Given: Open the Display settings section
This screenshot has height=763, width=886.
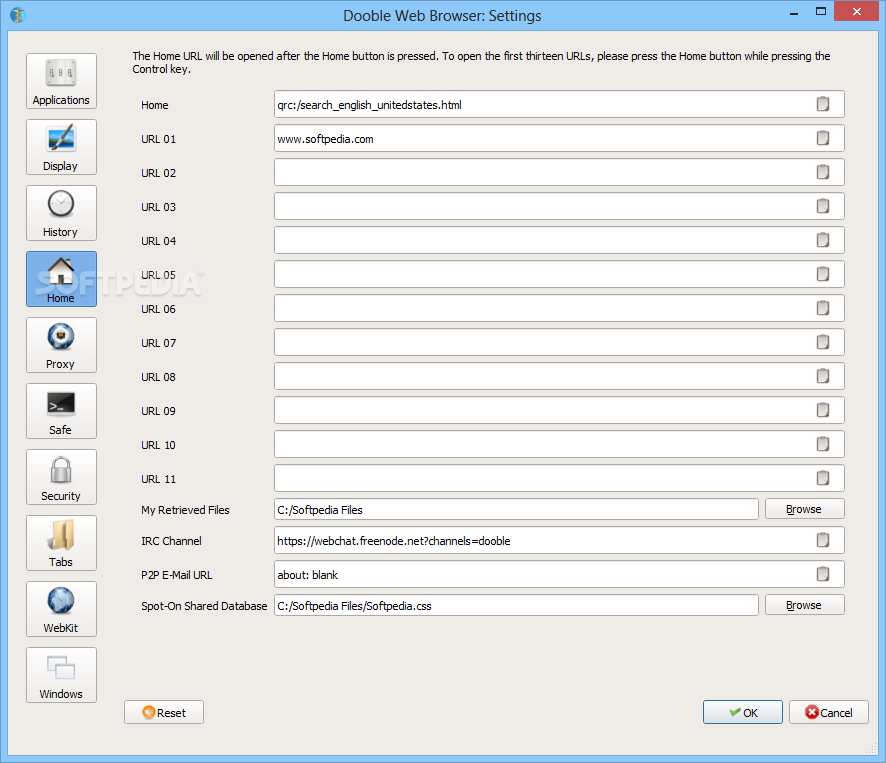Looking at the screenshot, I should [61, 147].
